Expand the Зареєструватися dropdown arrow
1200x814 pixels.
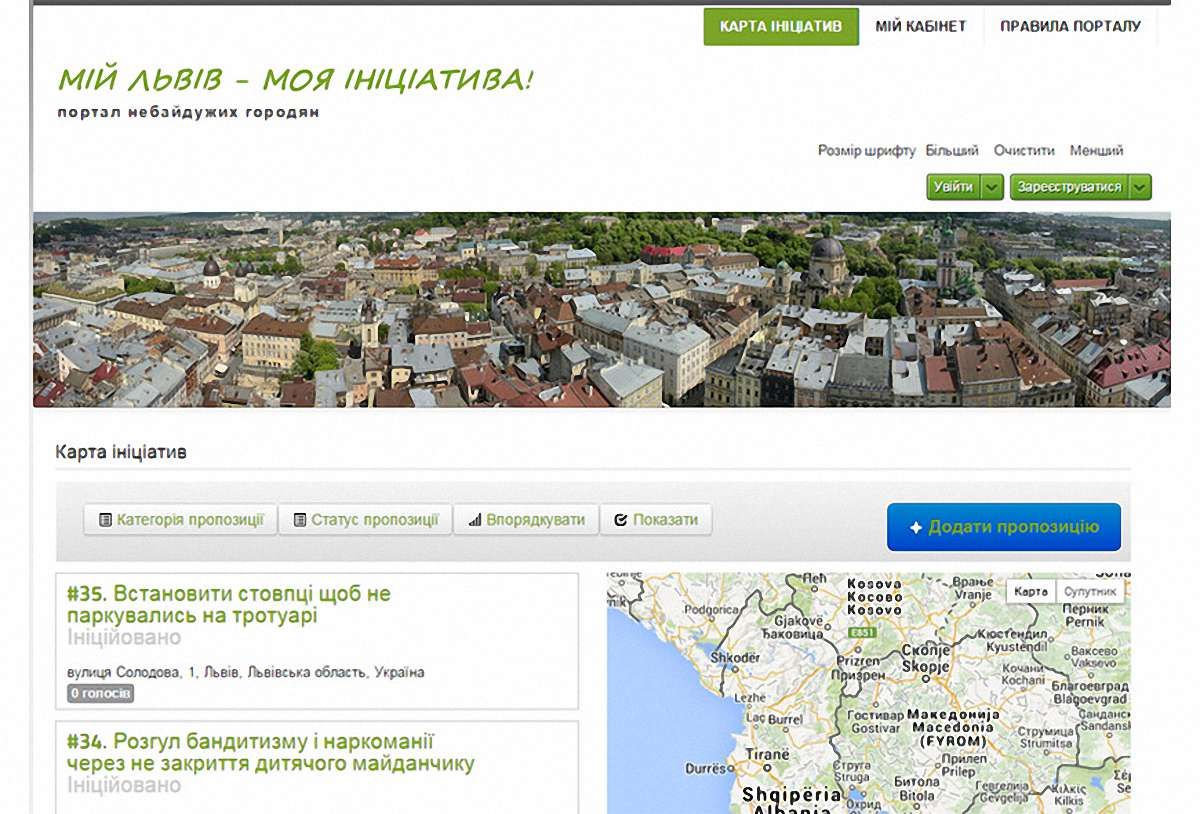[1140, 187]
